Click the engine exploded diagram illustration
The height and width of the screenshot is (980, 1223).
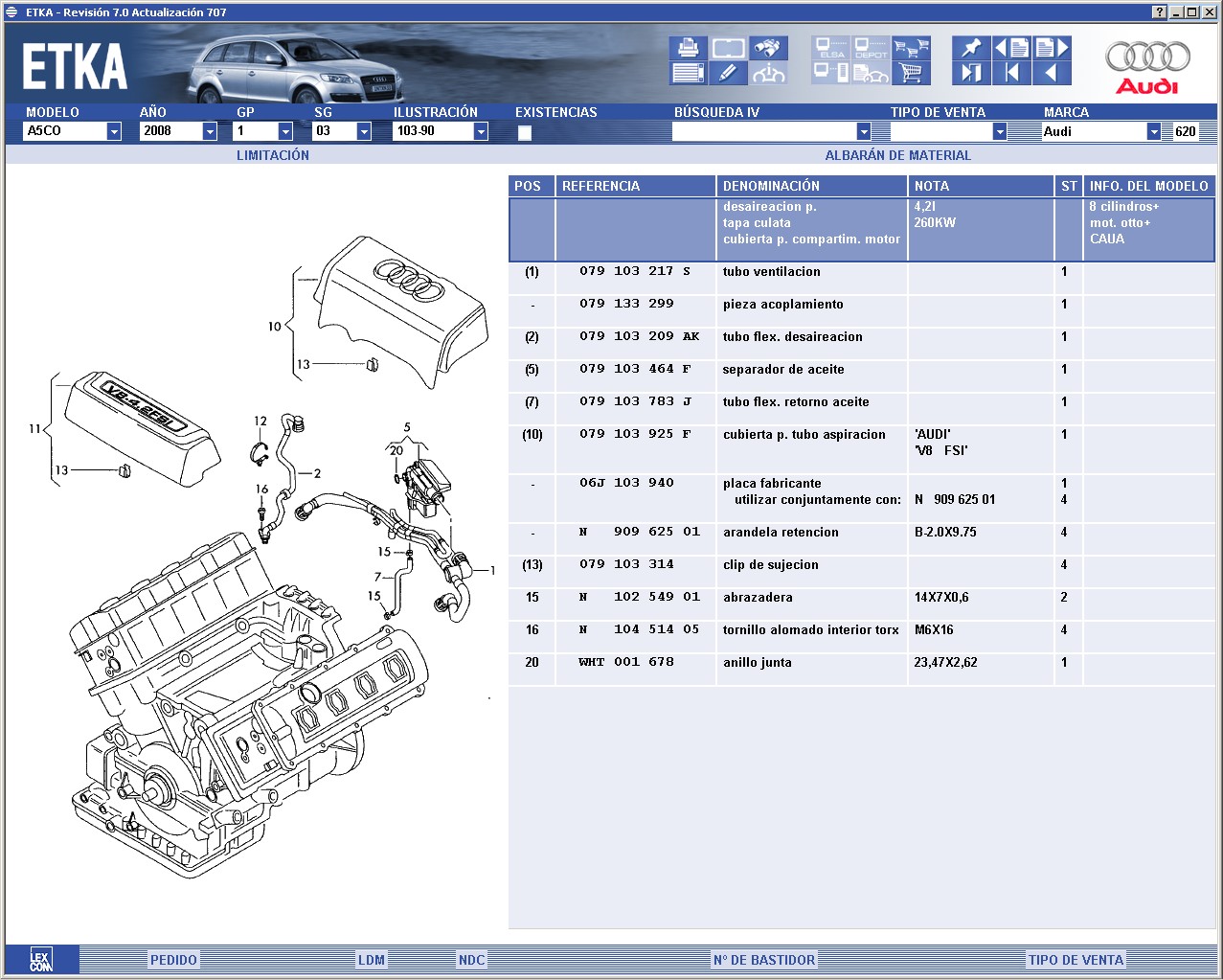point(257,556)
